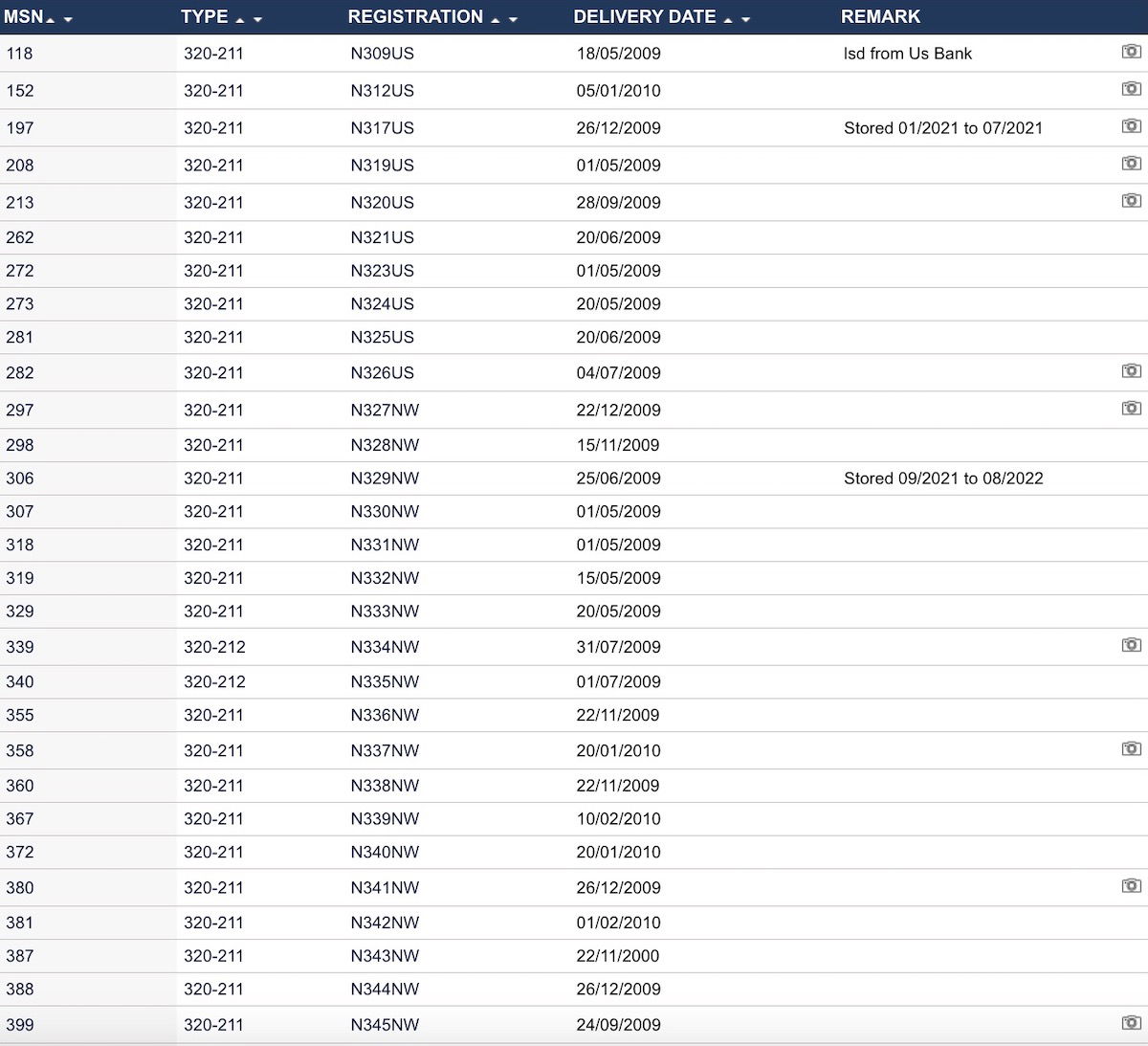The height and width of the screenshot is (1046, 1148).
Task: Select registration N344NW
Action: 385,990
